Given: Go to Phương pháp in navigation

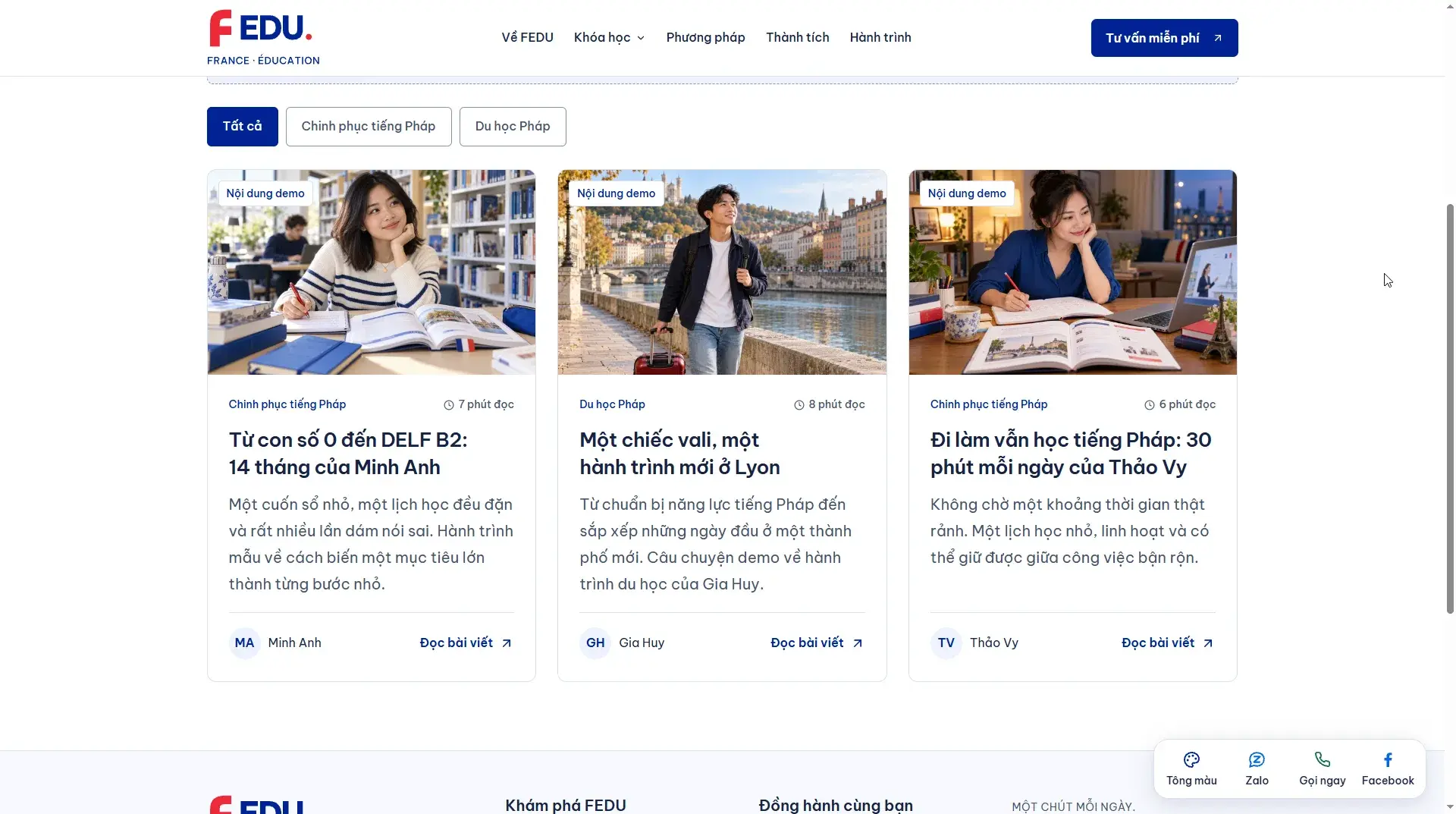Looking at the screenshot, I should pyautogui.click(x=705, y=38).
